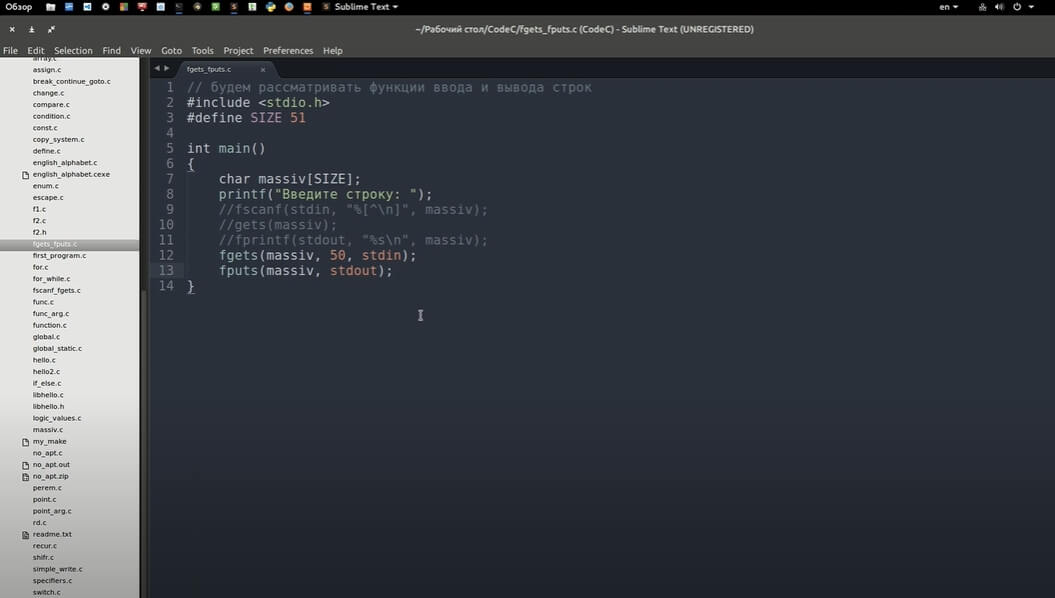1055x598 pixels.
Task: Click line number 13 in the gutter
Action: pos(166,270)
